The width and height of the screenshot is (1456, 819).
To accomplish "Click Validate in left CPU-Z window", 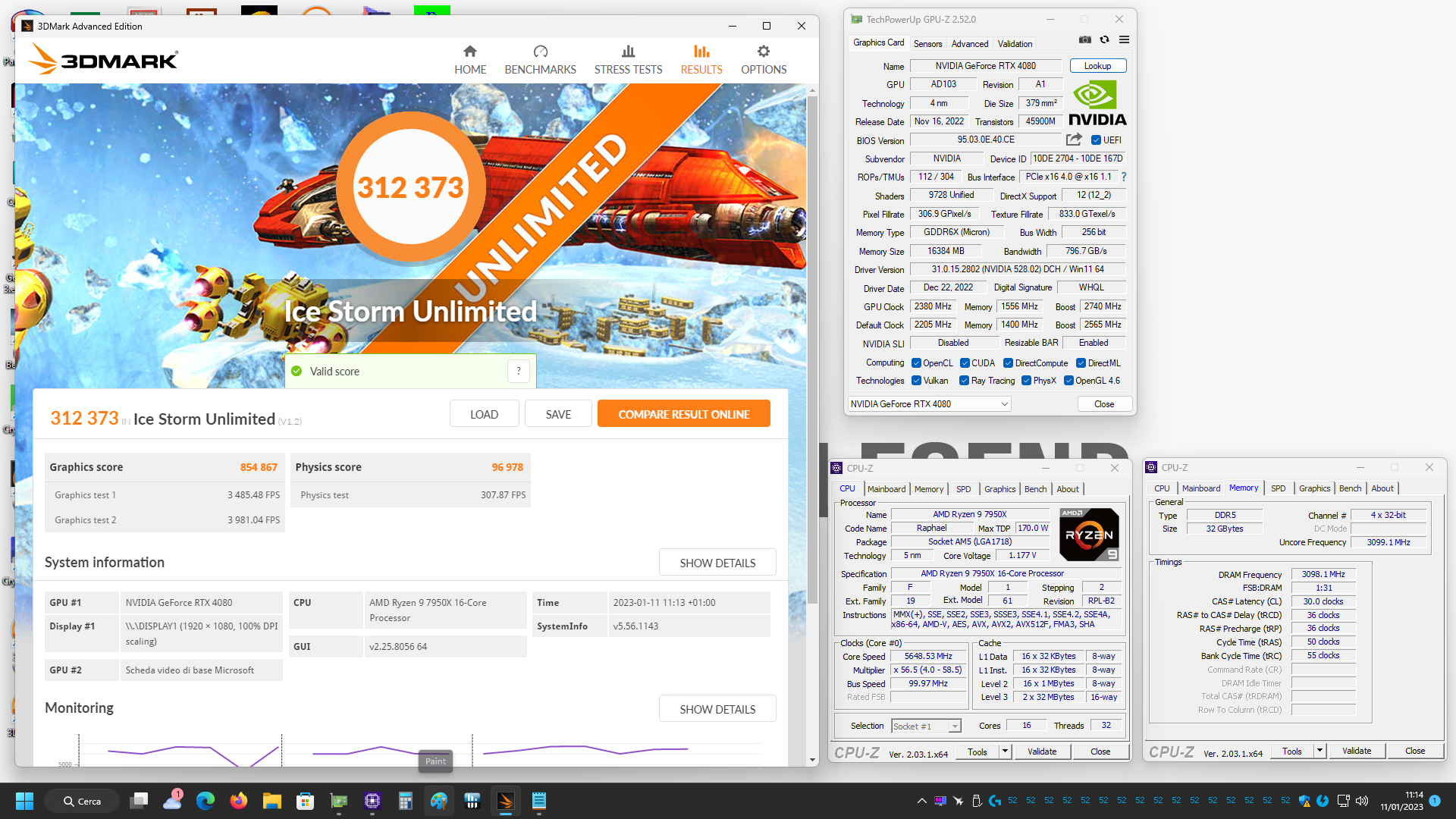I will 1041,752.
